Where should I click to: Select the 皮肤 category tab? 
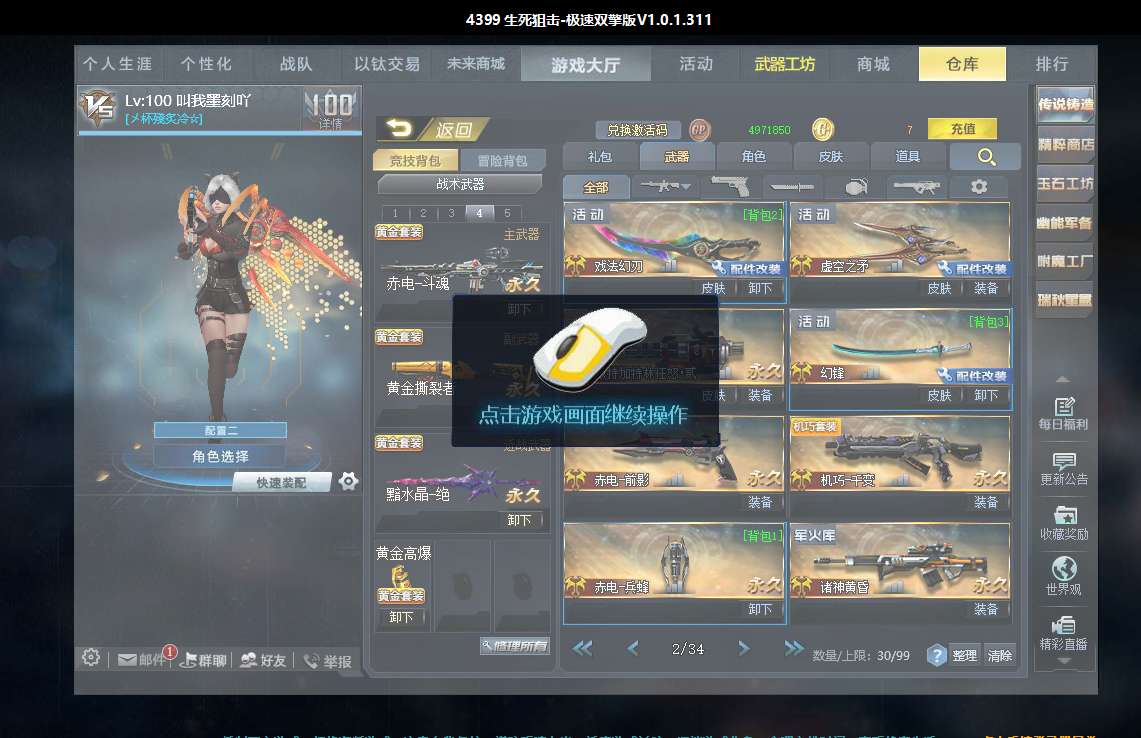click(831, 156)
